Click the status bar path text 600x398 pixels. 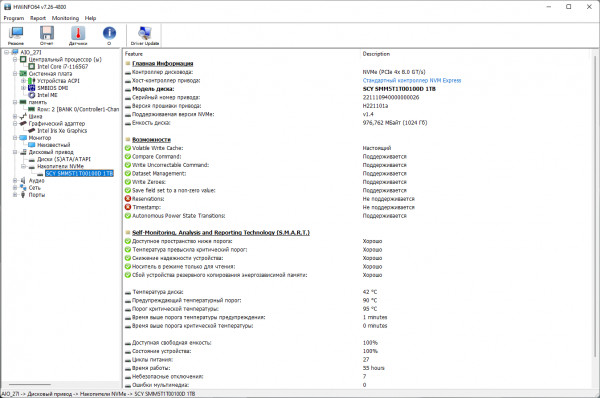[98, 394]
